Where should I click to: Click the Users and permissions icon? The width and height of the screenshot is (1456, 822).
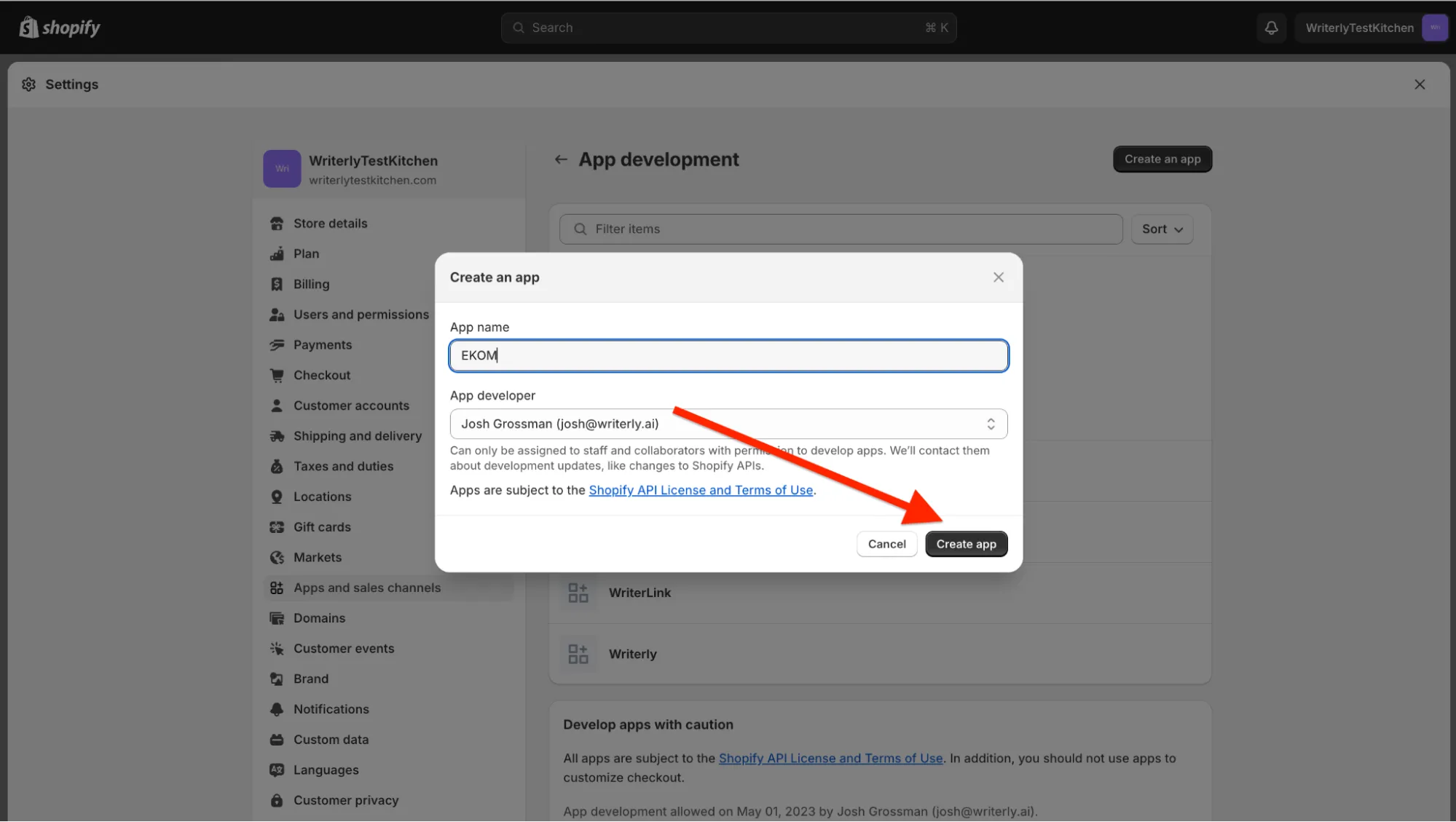[277, 315]
